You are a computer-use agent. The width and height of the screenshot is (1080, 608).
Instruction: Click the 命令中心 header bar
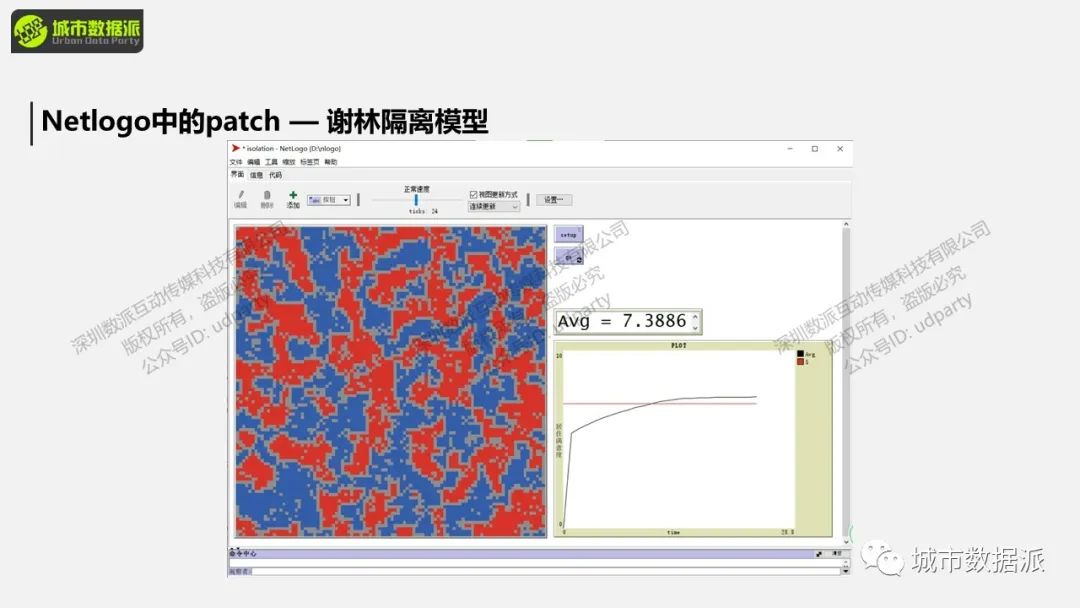(x=521, y=554)
